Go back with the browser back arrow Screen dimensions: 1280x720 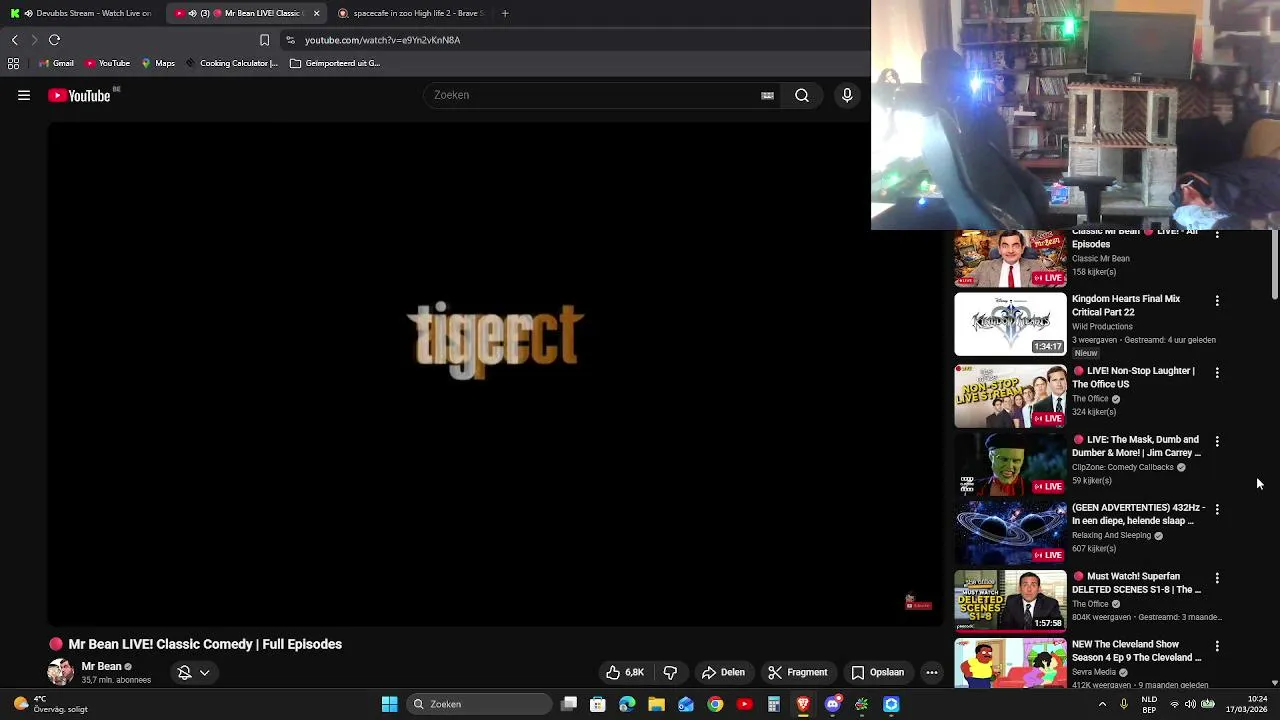point(14,40)
